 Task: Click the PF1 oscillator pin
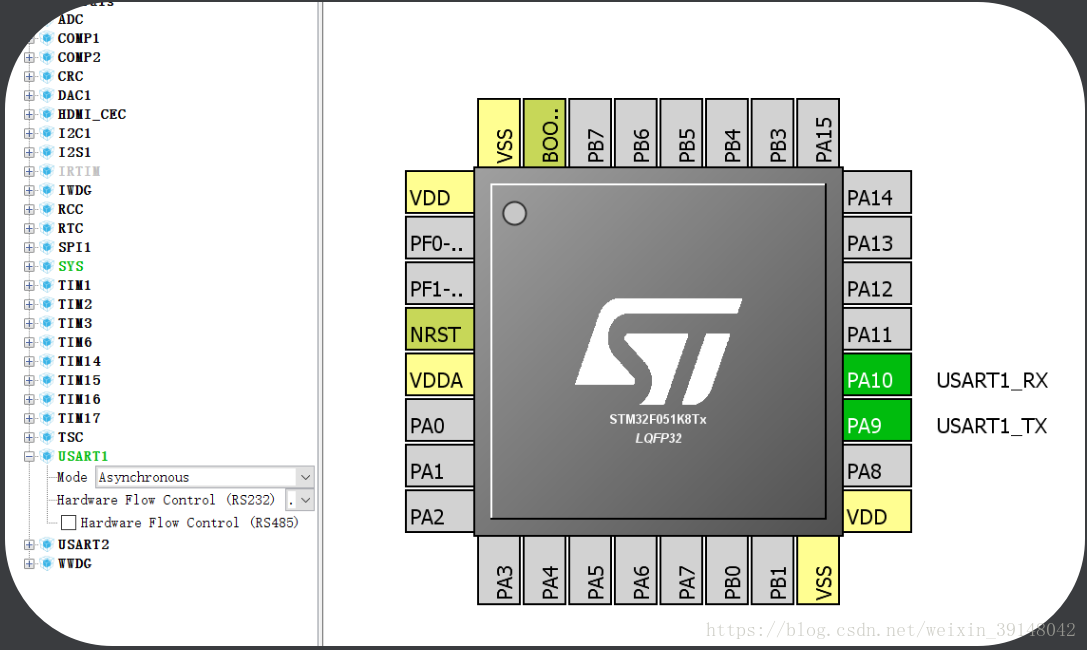pyautogui.click(x=440, y=283)
